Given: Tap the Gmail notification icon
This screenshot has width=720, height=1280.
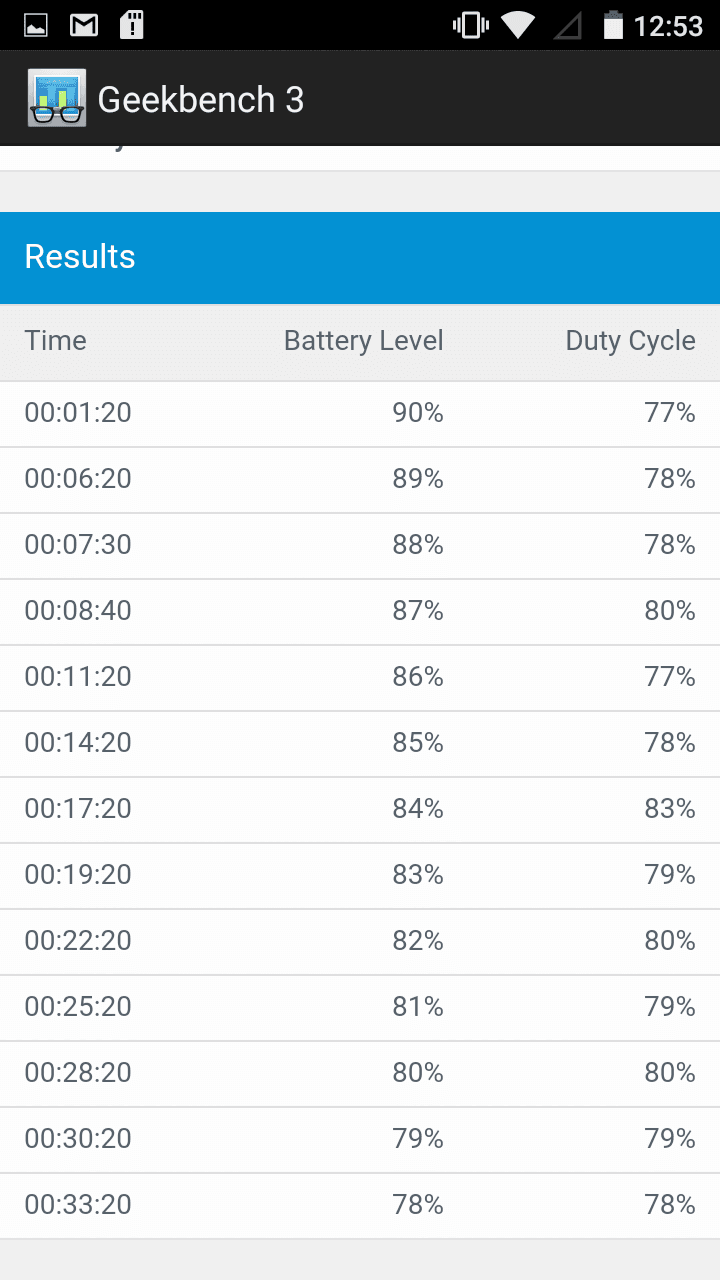Looking at the screenshot, I should 84,25.
